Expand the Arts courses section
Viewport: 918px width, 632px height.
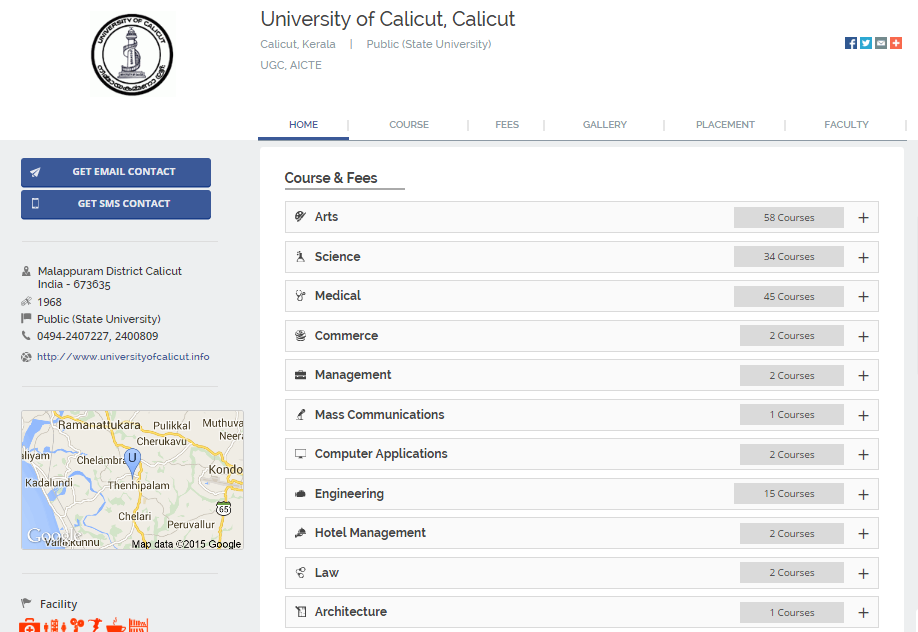coord(863,218)
